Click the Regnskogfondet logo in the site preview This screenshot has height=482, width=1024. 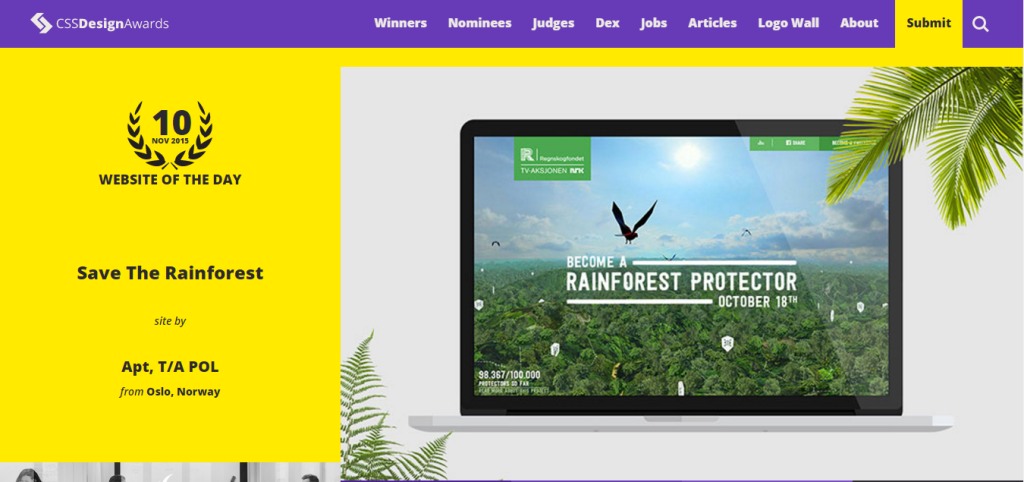pos(552,159)
